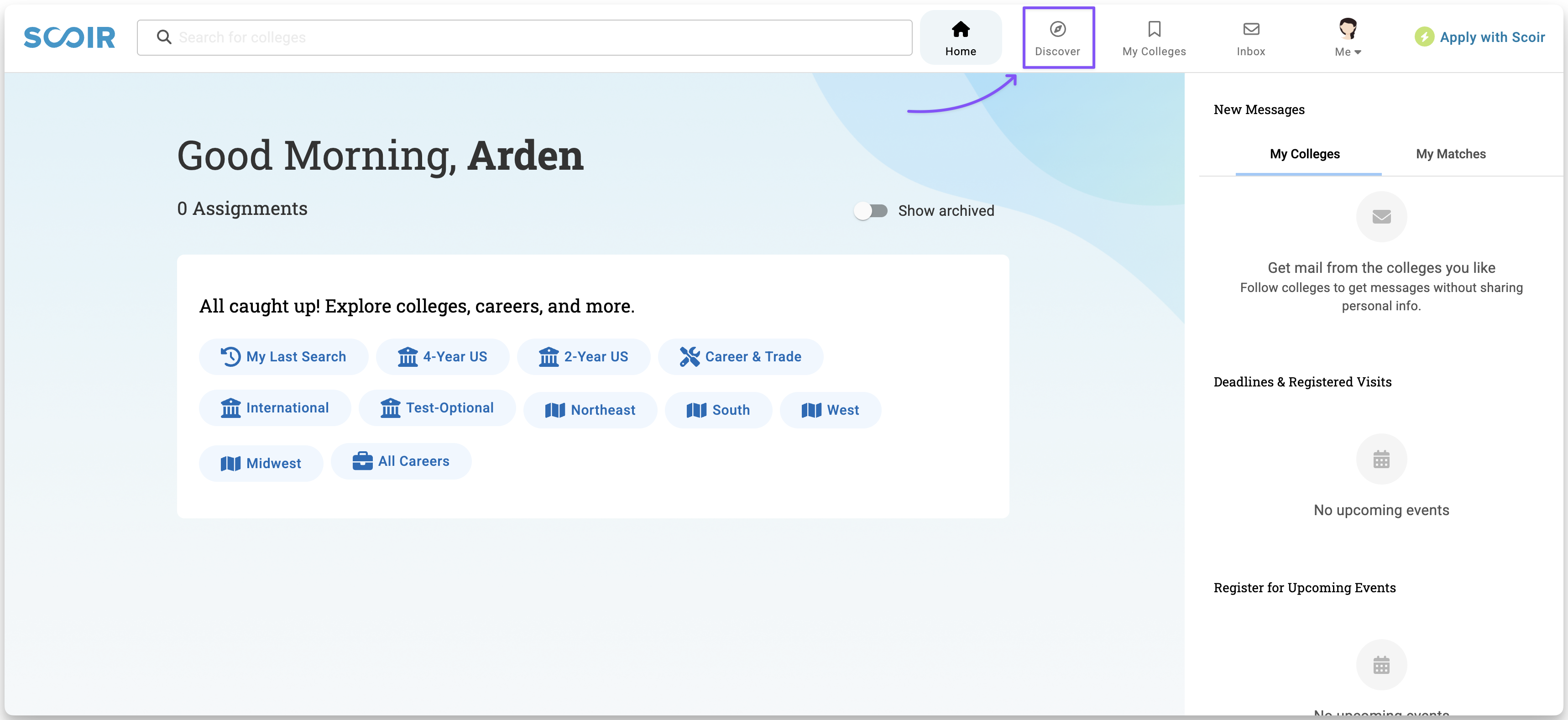Explore Career & Trade schools
This screenshot has height=720, width=1568.
[x=740, y=357]
